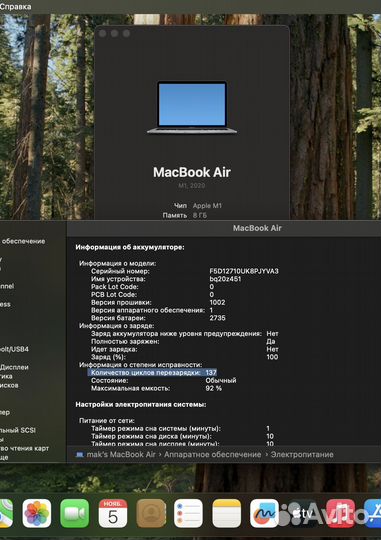Click "mak's MacBook Air" in the path bar
This screenshot has width=381, height=540.
pos(121,454)
